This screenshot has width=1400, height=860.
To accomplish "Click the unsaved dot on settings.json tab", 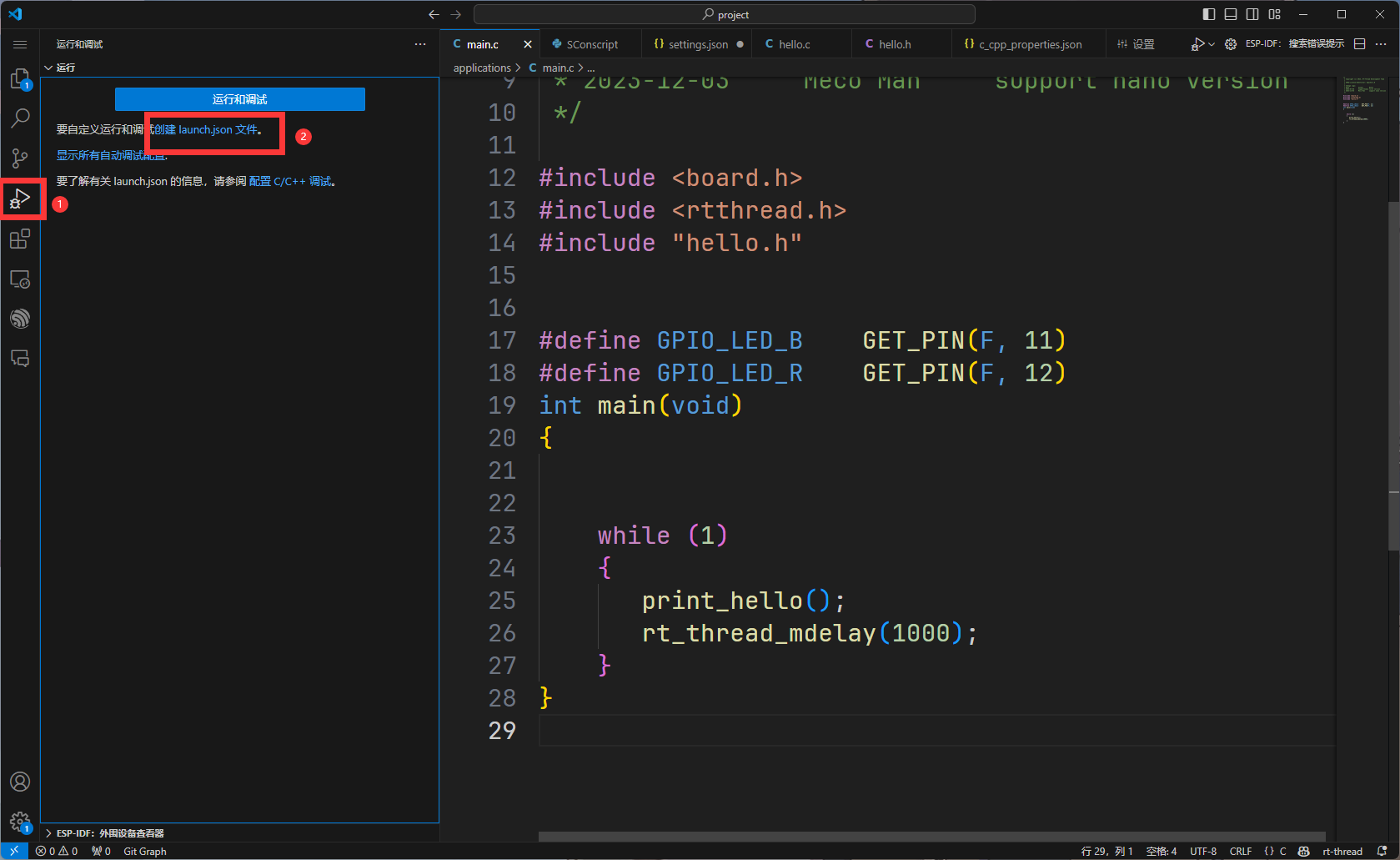I will [x=740, y=44].
